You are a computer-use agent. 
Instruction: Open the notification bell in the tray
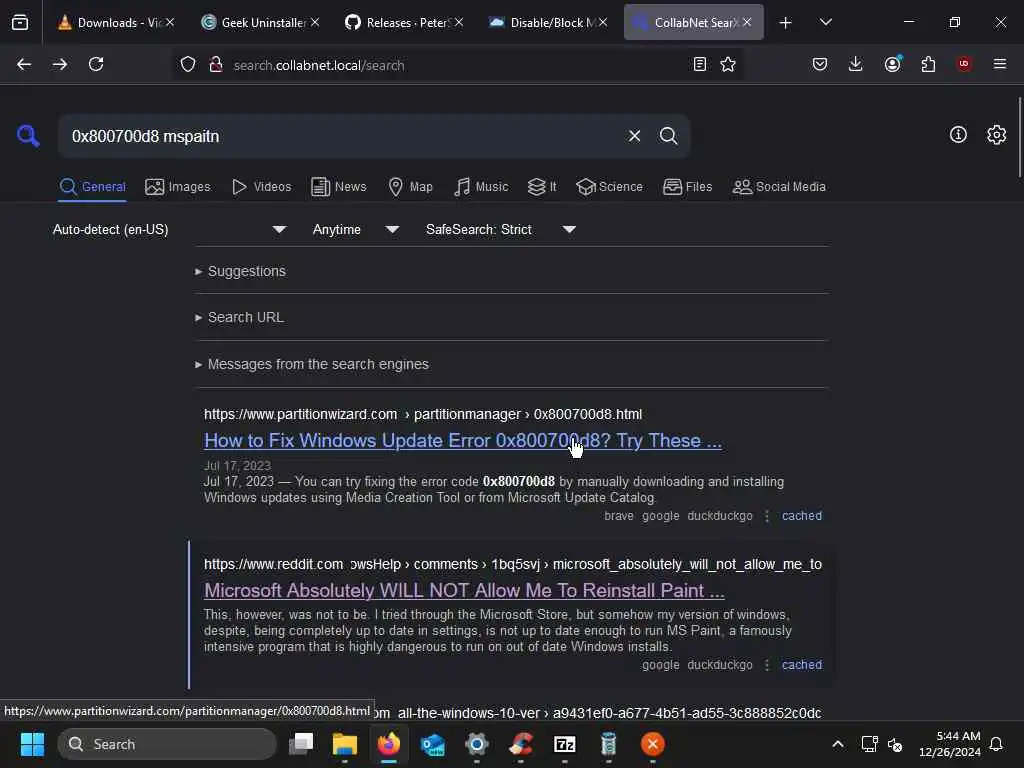point(996,744)
